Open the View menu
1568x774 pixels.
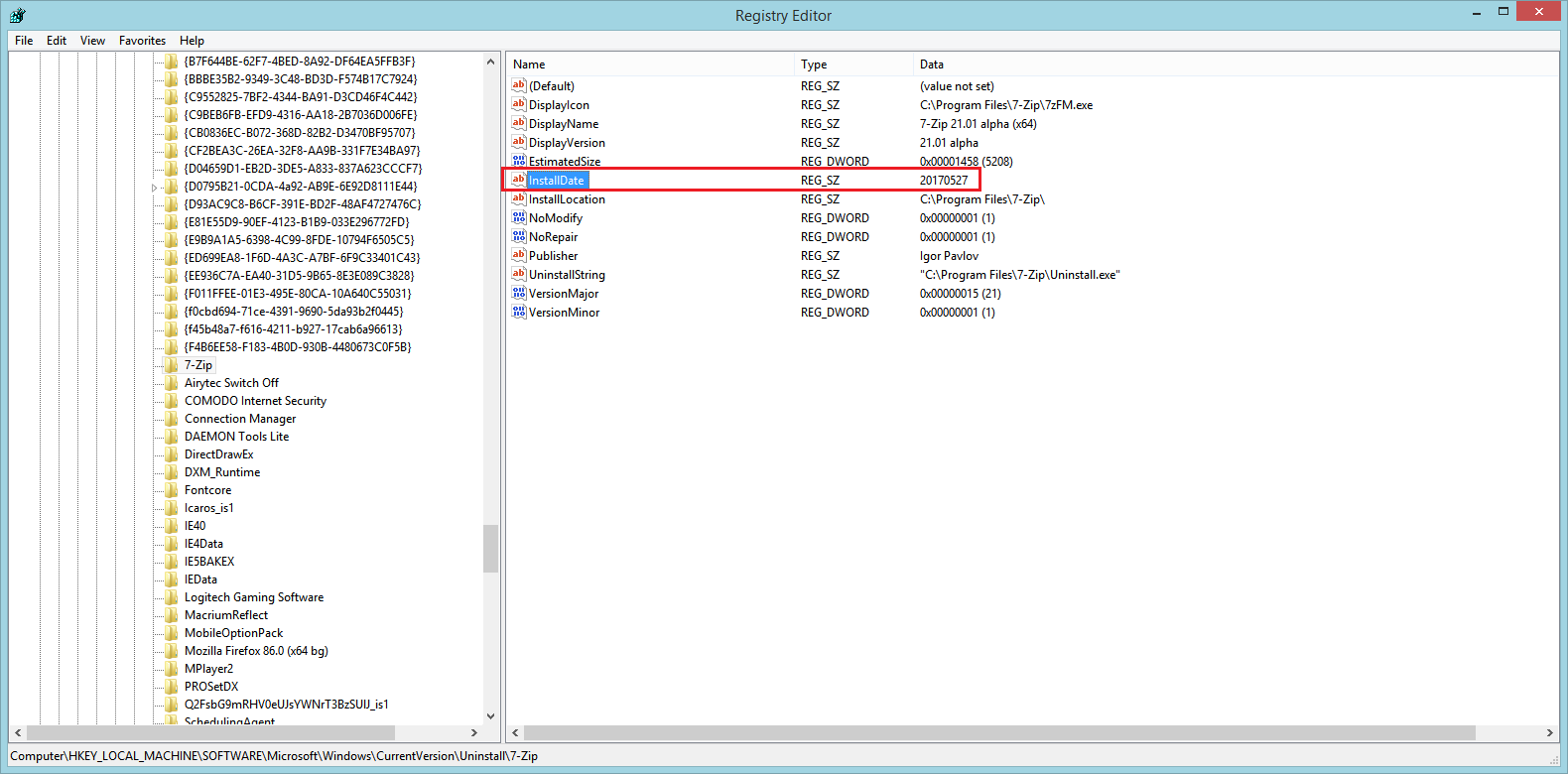[x=92, y=41]
